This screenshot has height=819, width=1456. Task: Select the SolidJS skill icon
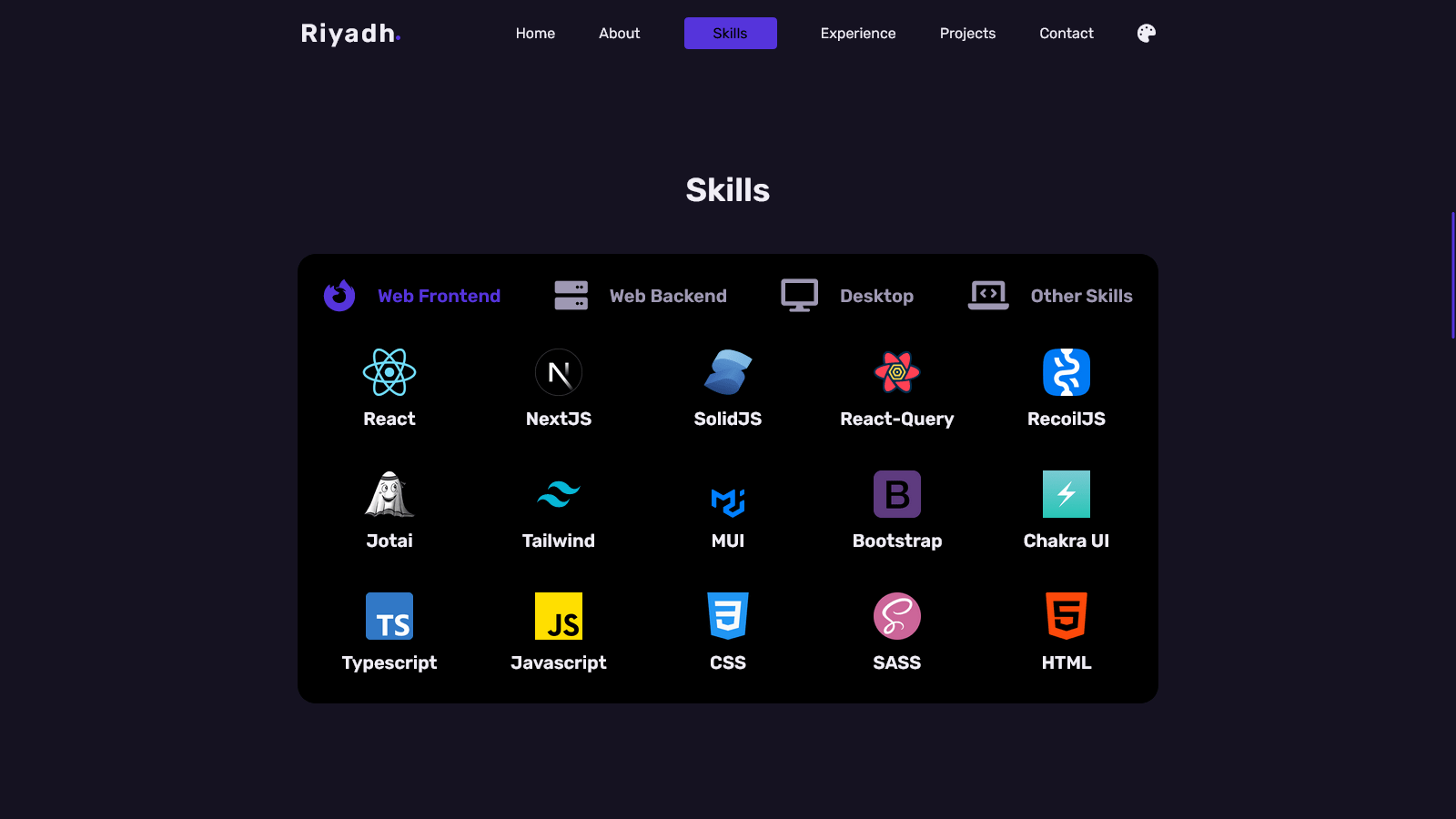point(727,371)
